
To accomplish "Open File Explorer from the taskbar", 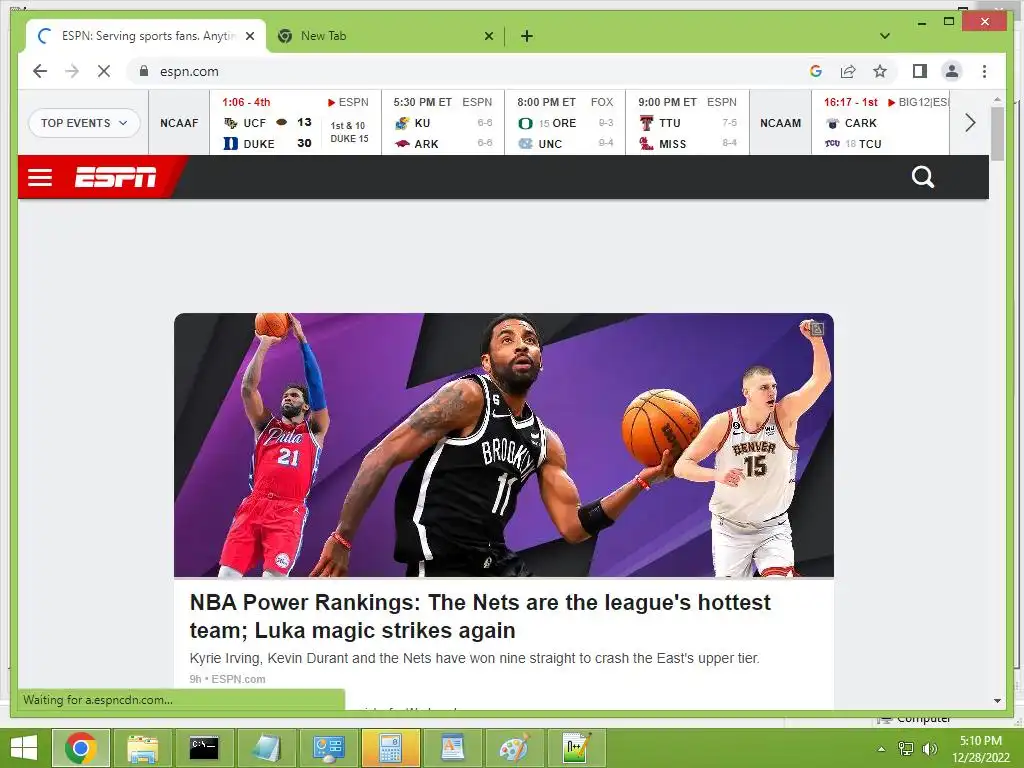I will point(142,748).
